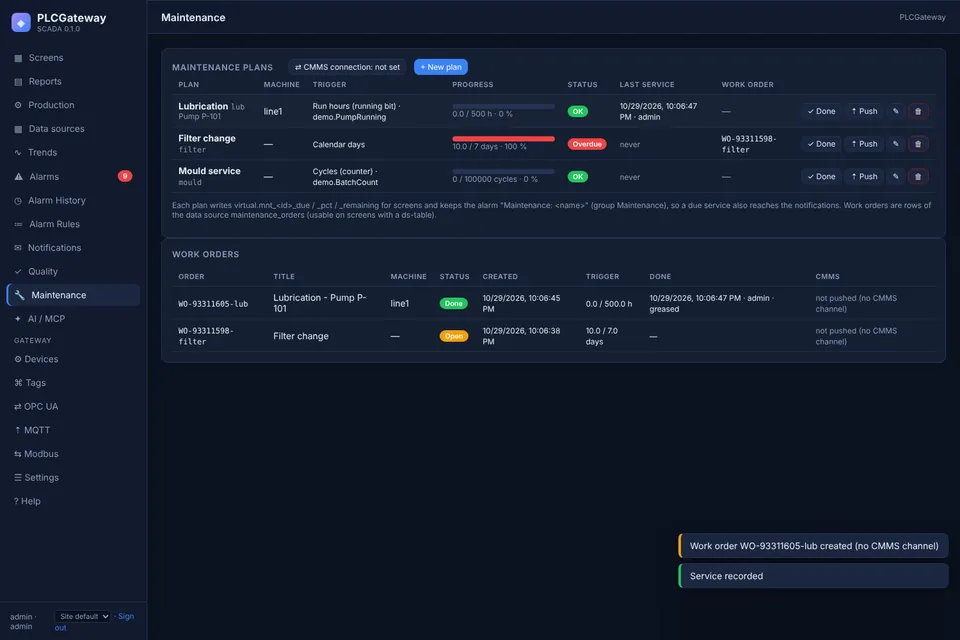Click the 'Cycles (counter)' trigger cell
This screenshot has width=960, height=640.
point(345,176)
